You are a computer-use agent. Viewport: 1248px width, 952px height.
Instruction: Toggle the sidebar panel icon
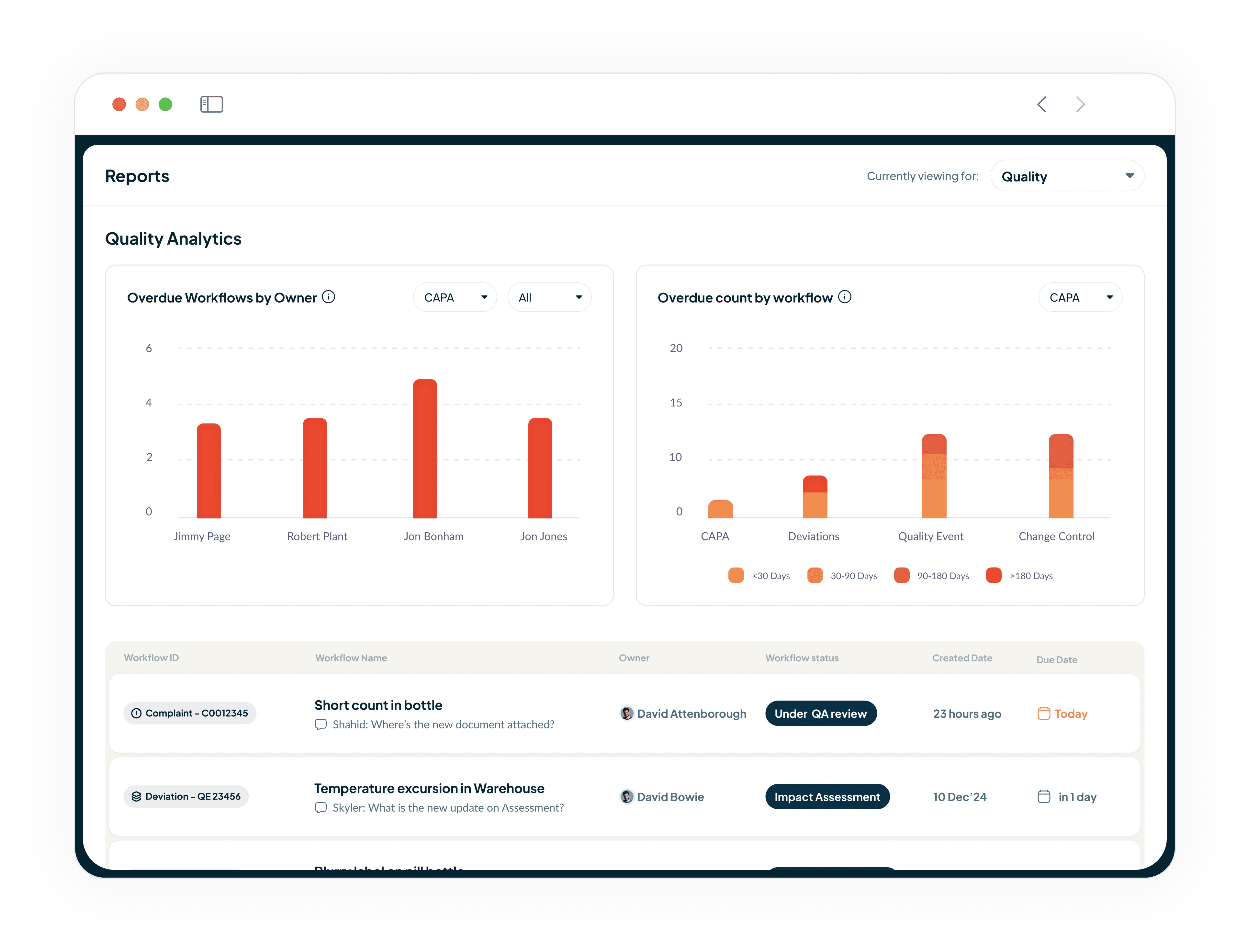point(211,104)
